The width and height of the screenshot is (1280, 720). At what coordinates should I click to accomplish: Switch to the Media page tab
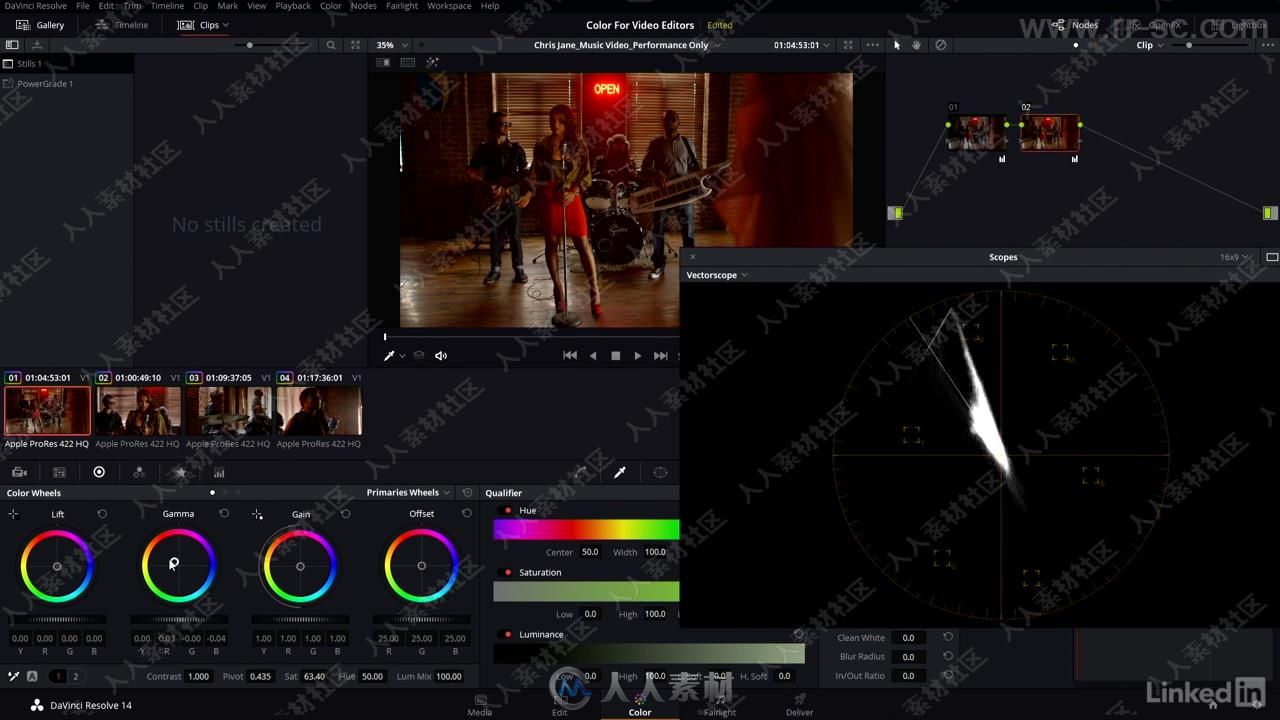480,705
